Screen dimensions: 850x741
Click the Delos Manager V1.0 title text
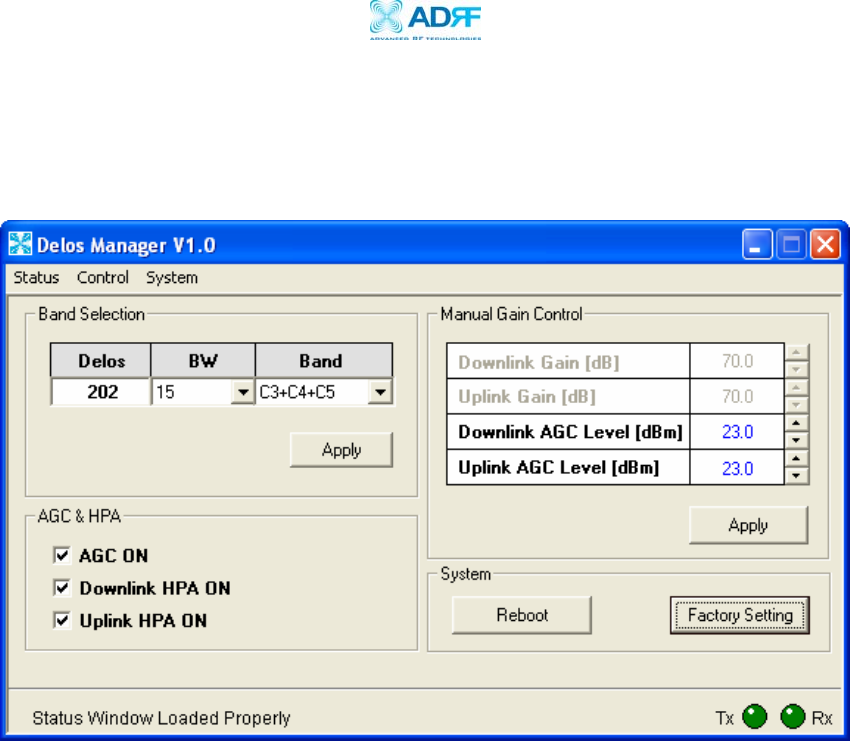[x=126, y=245]
